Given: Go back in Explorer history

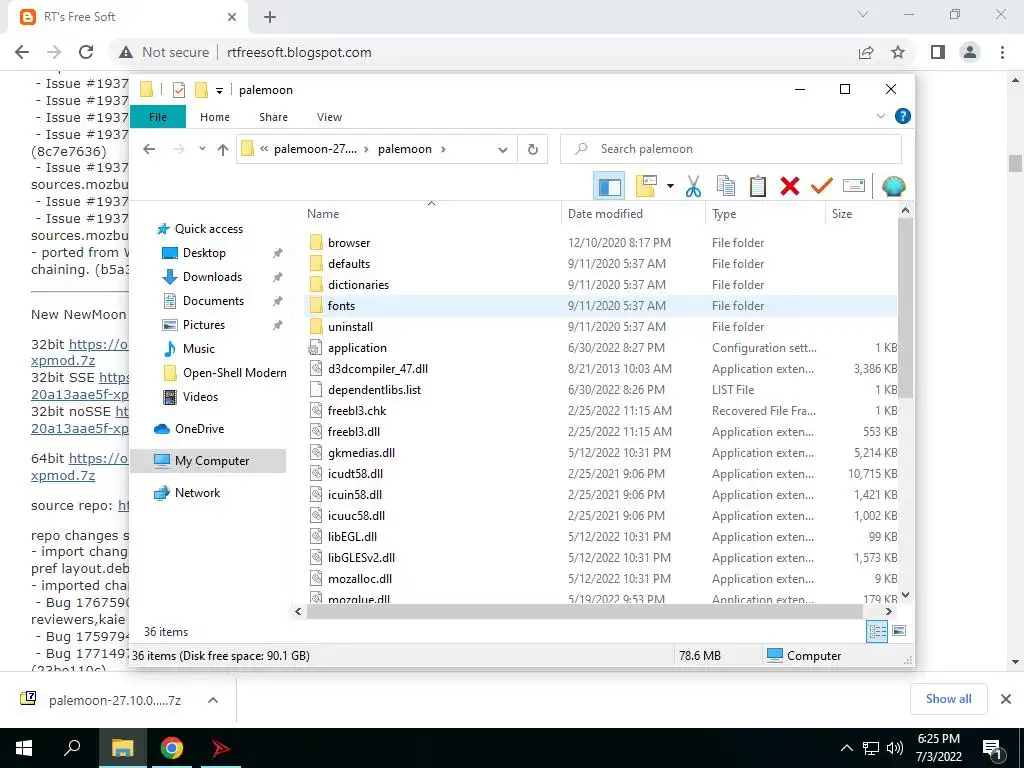Looking at the screenshot, I should 150,150.
